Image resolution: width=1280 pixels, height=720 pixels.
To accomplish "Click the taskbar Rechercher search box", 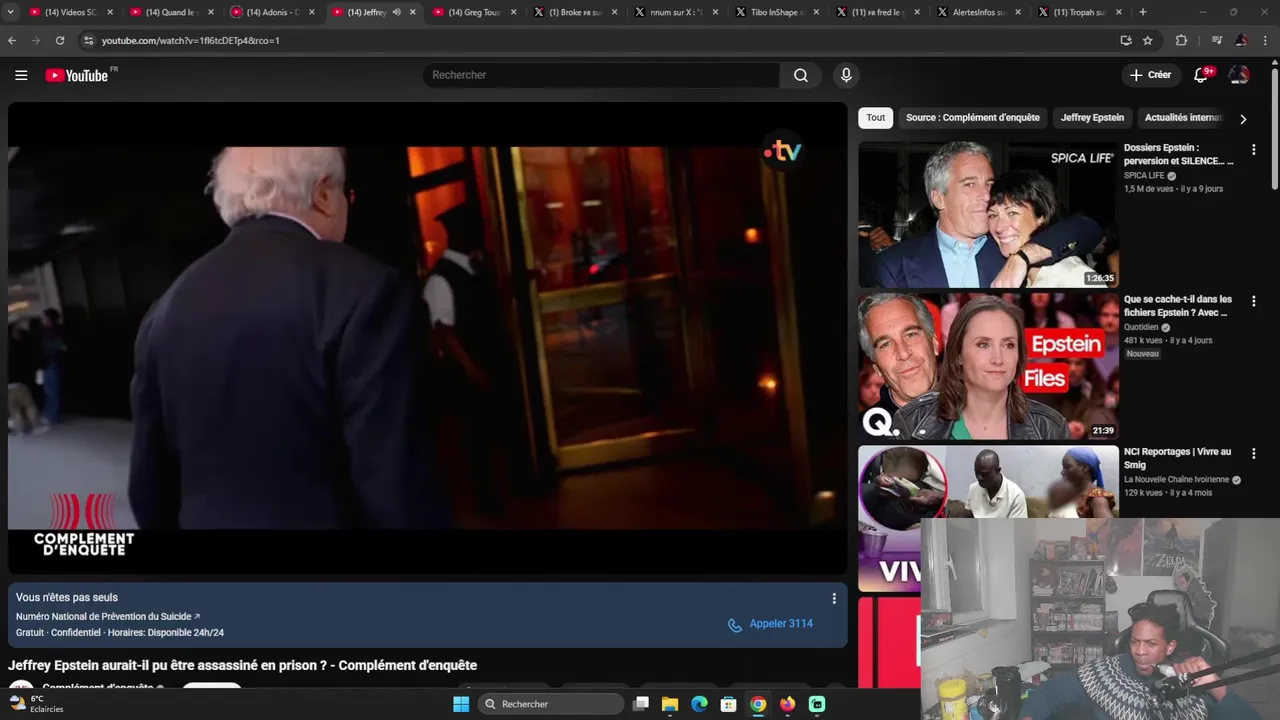I will pos(551,704).
